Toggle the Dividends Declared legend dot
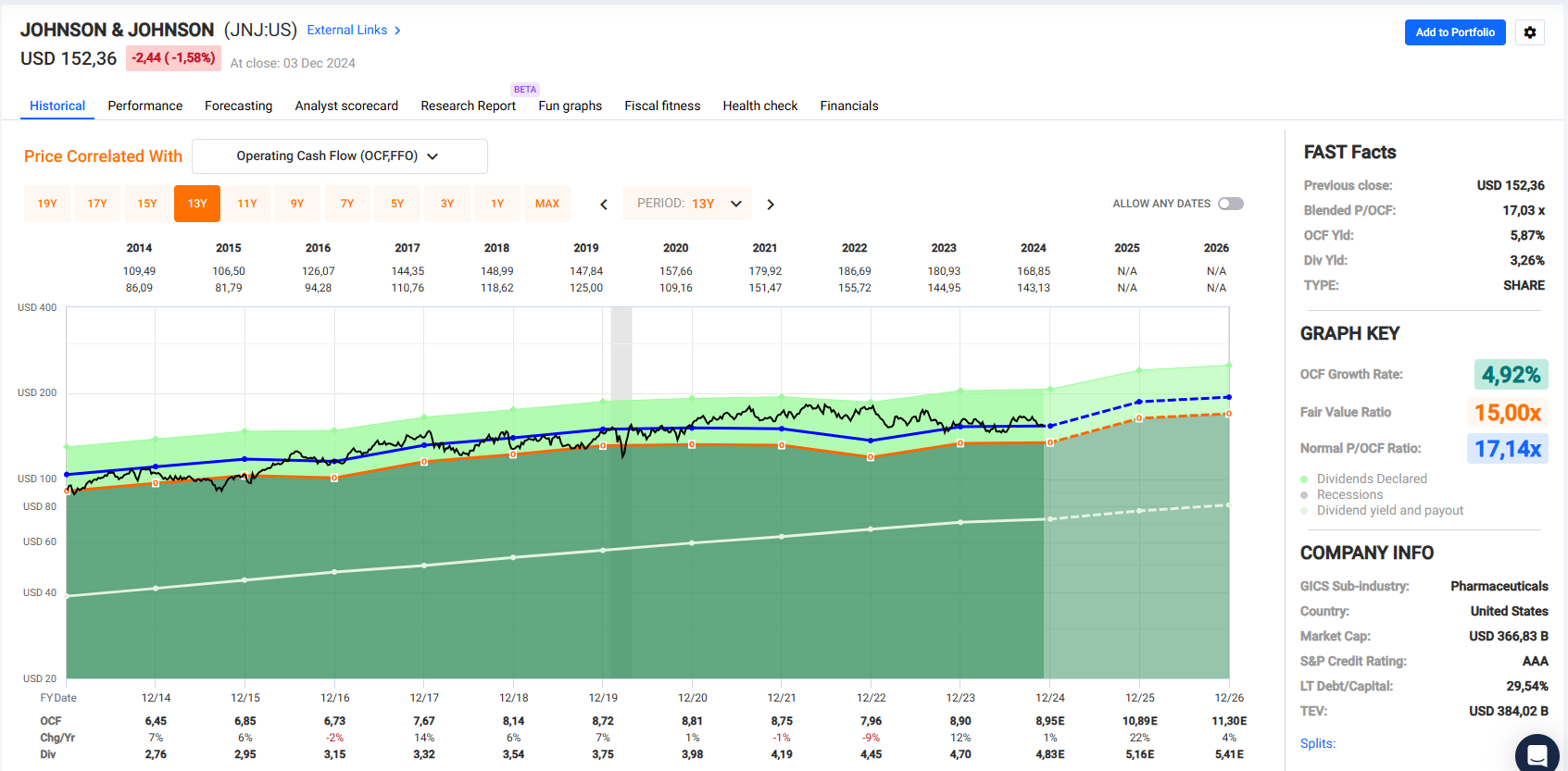This screenshot has width=1568, height=771. [x=1304, y=479]
